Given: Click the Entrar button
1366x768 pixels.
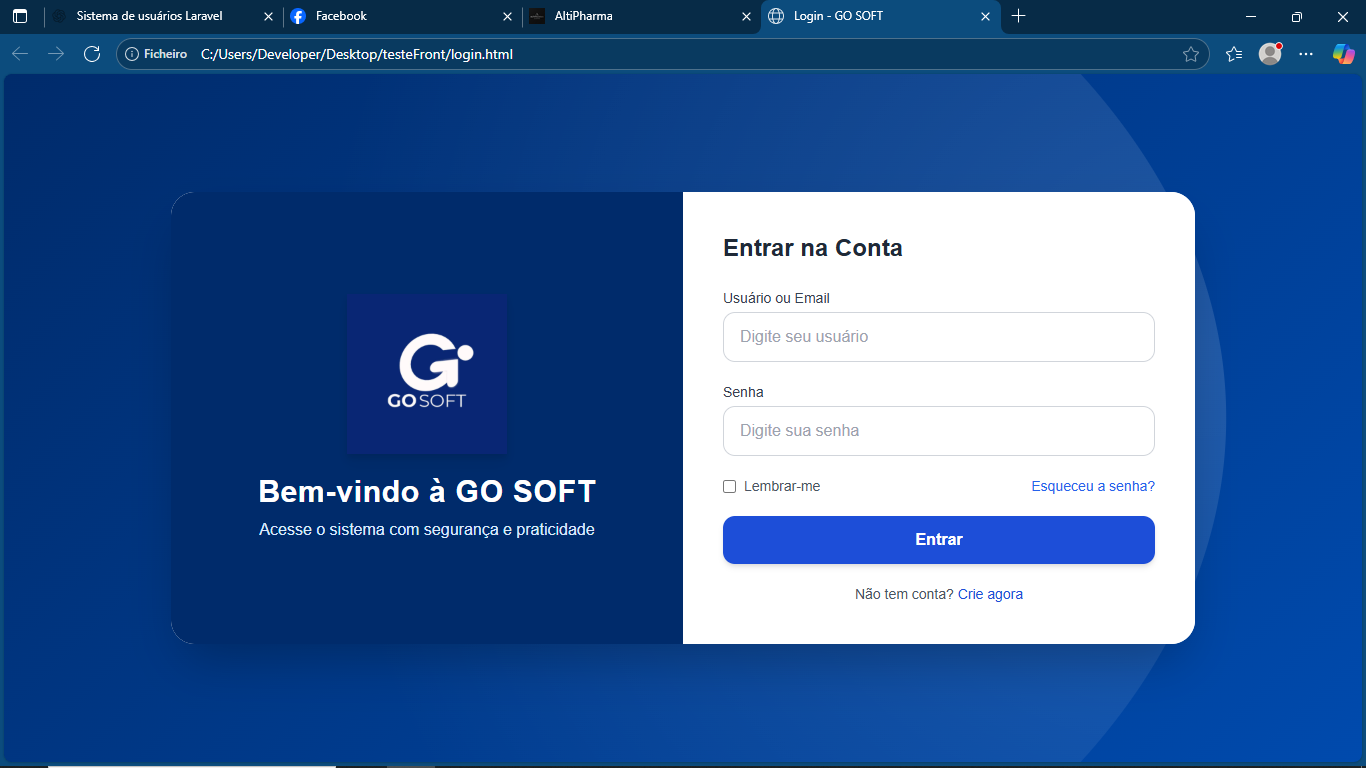Looking at the screenshot, I should pos(939,540).
